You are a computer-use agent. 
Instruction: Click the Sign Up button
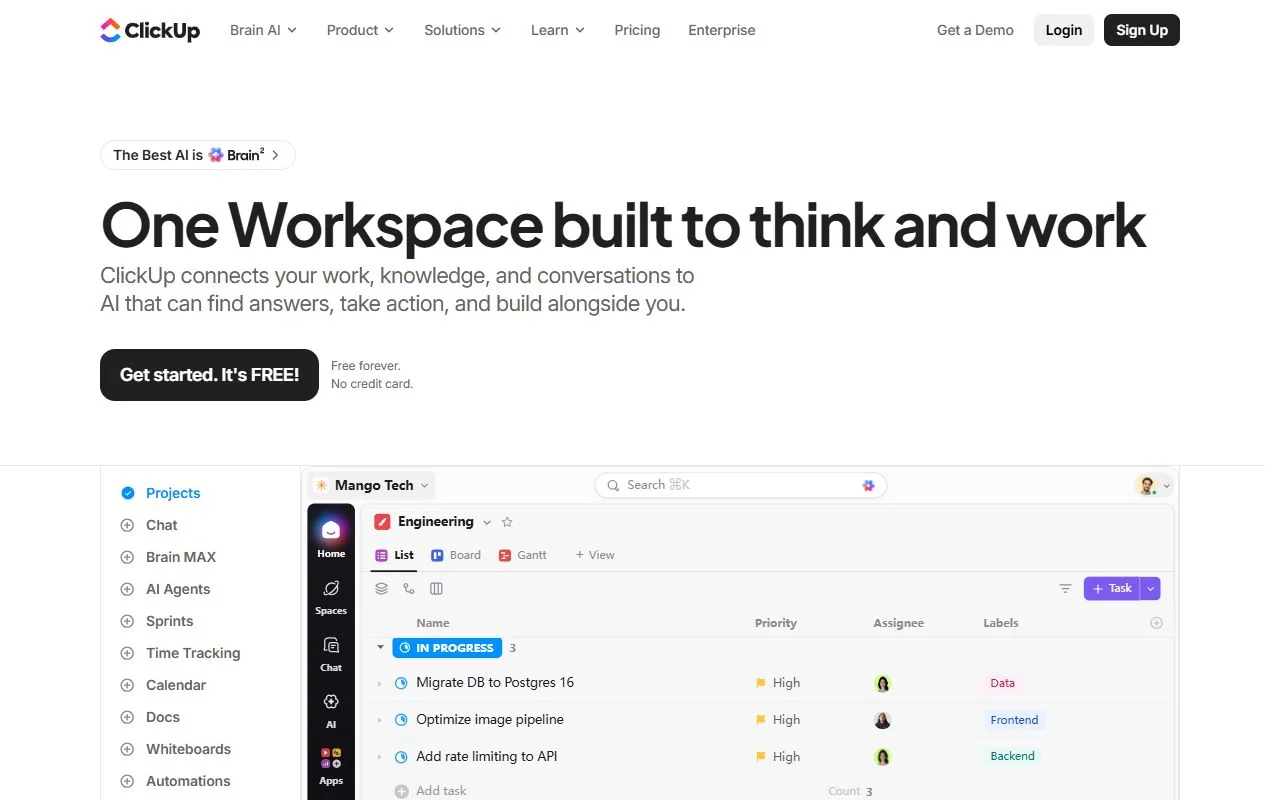(x=1142, y=30)
